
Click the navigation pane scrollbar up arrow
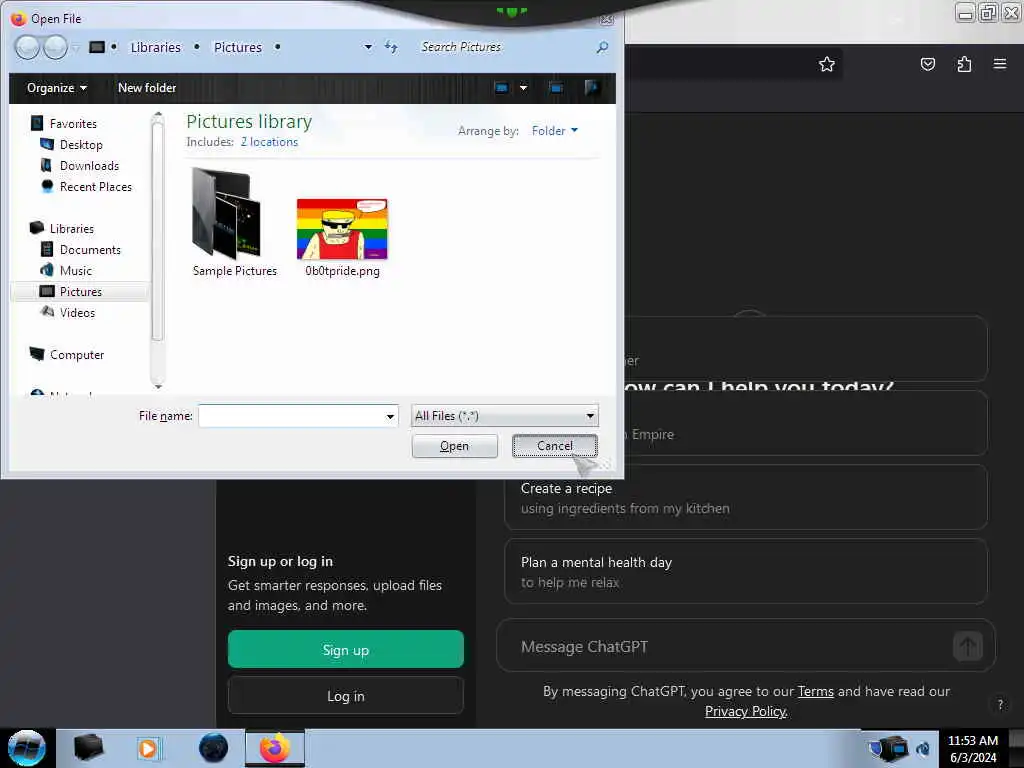click(x=157, y=116)
